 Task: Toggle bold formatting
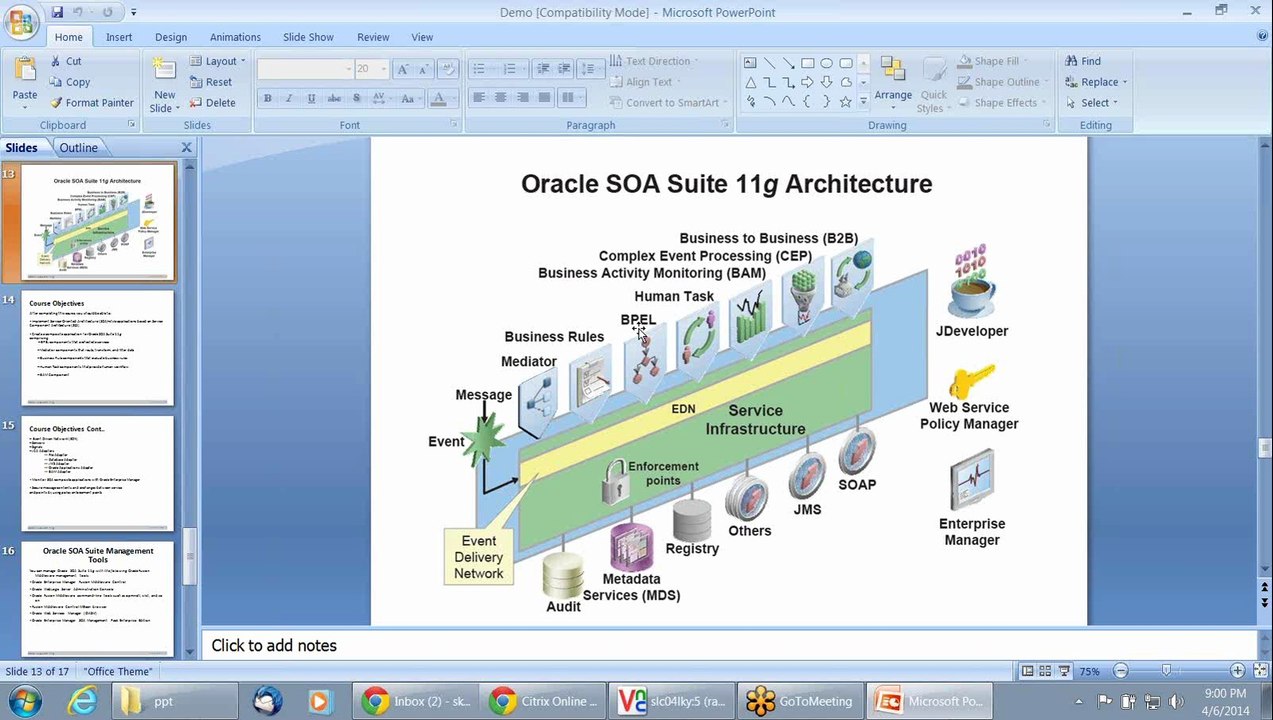click(x=267, y=98)
